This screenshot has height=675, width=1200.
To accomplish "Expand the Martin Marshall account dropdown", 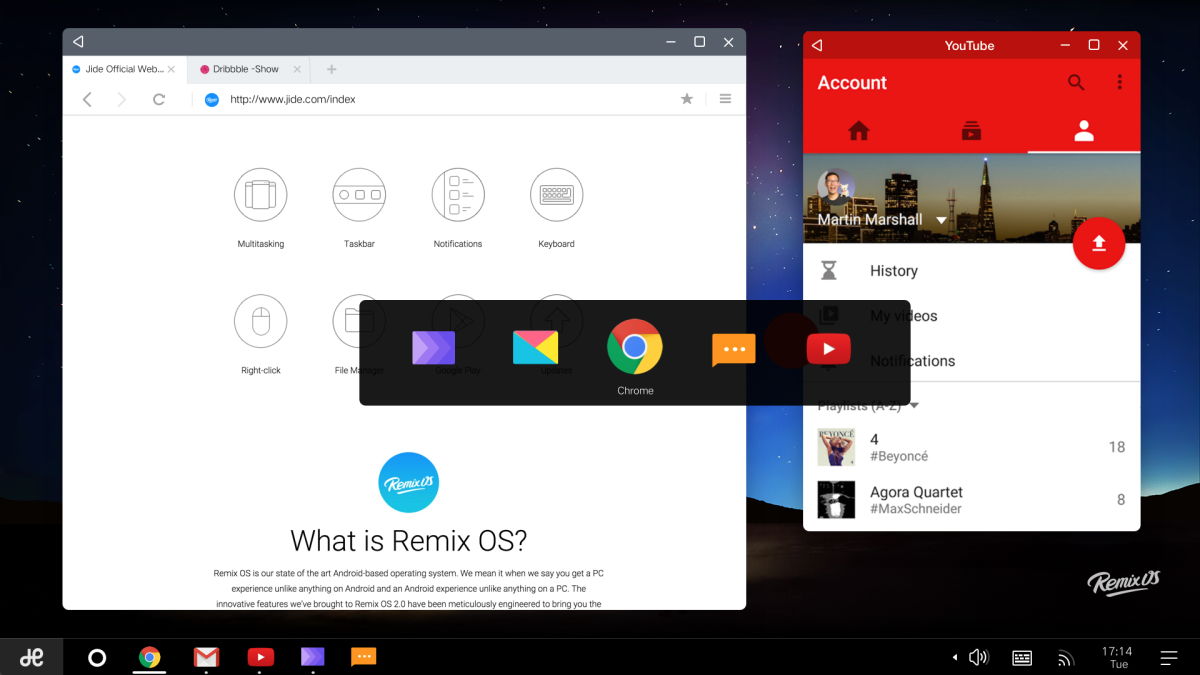I will coord(941,220).
